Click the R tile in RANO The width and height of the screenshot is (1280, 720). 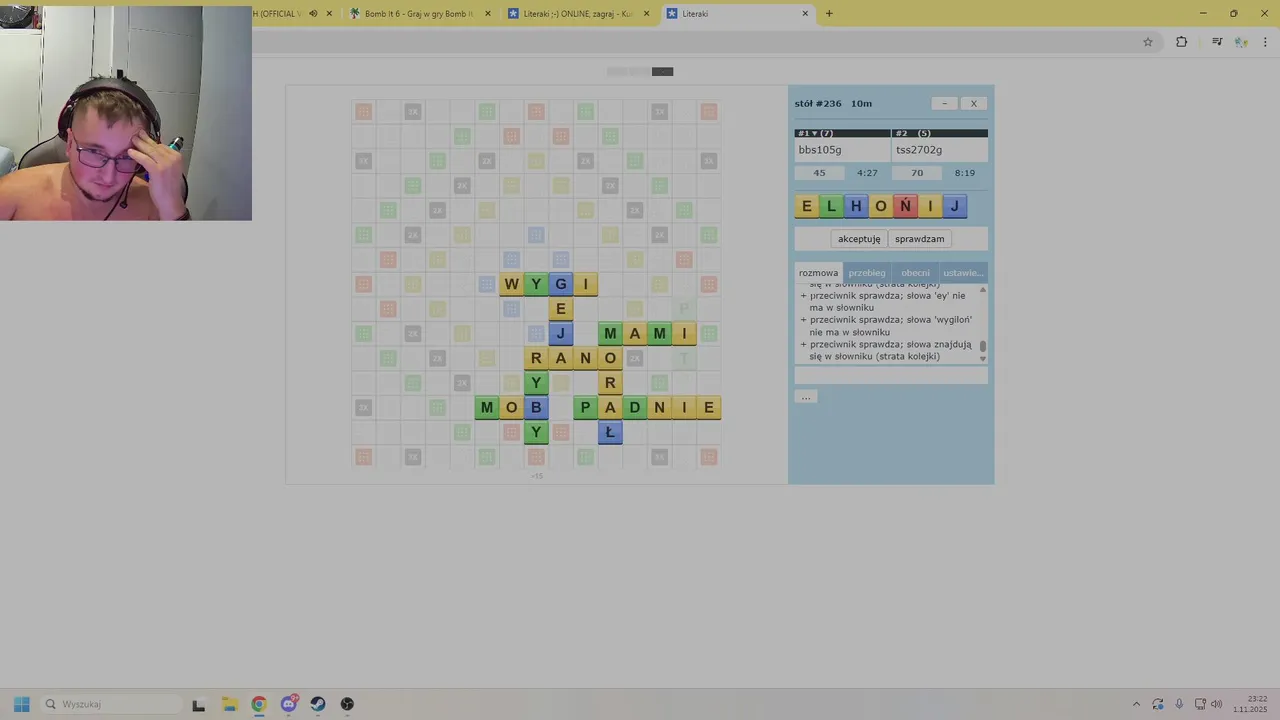tap(536, 358)
